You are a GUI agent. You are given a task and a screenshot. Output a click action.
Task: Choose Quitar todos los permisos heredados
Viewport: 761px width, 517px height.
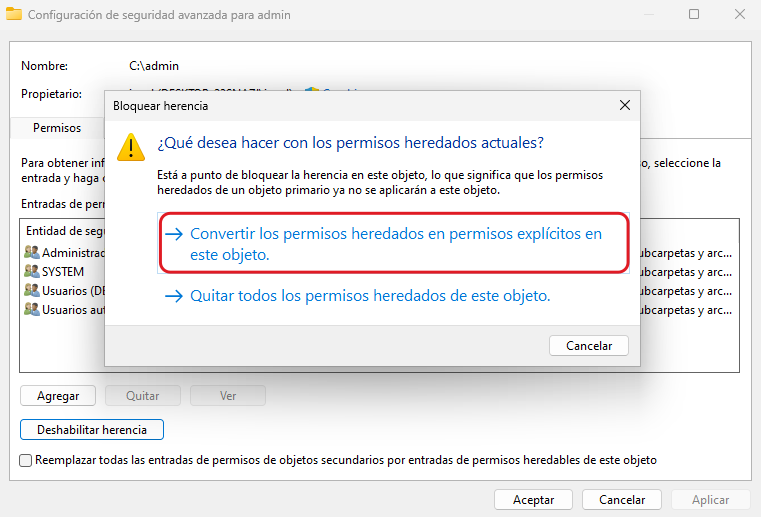tap(370, 296)
